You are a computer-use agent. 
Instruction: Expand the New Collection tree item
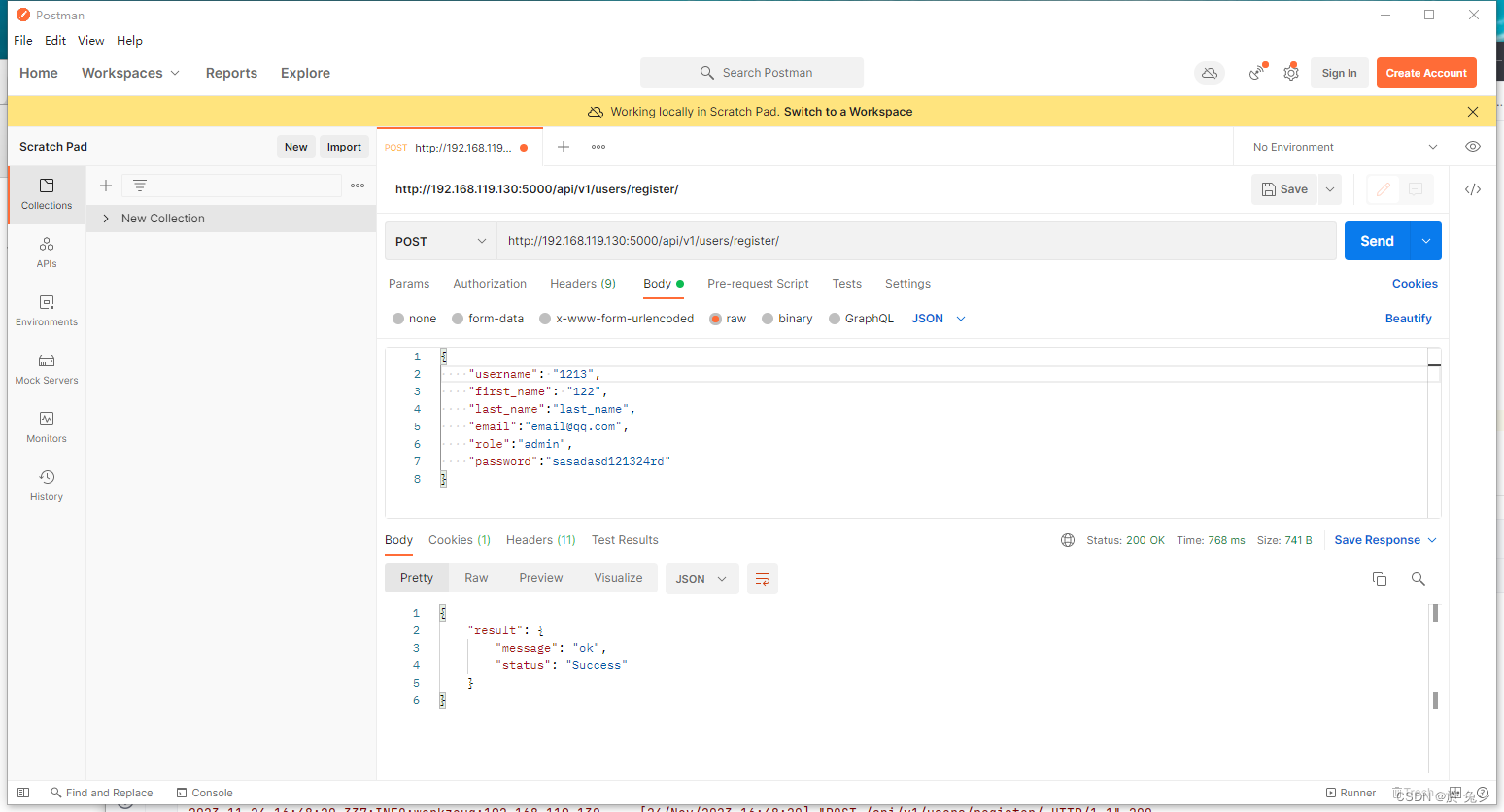coord(106,219)
